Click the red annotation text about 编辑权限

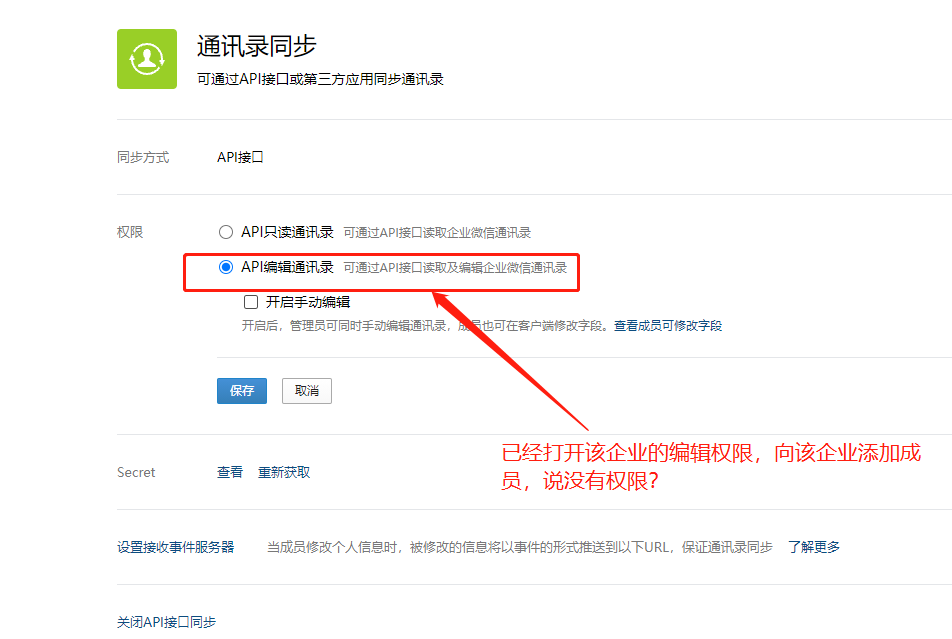[x=711, y=466]
